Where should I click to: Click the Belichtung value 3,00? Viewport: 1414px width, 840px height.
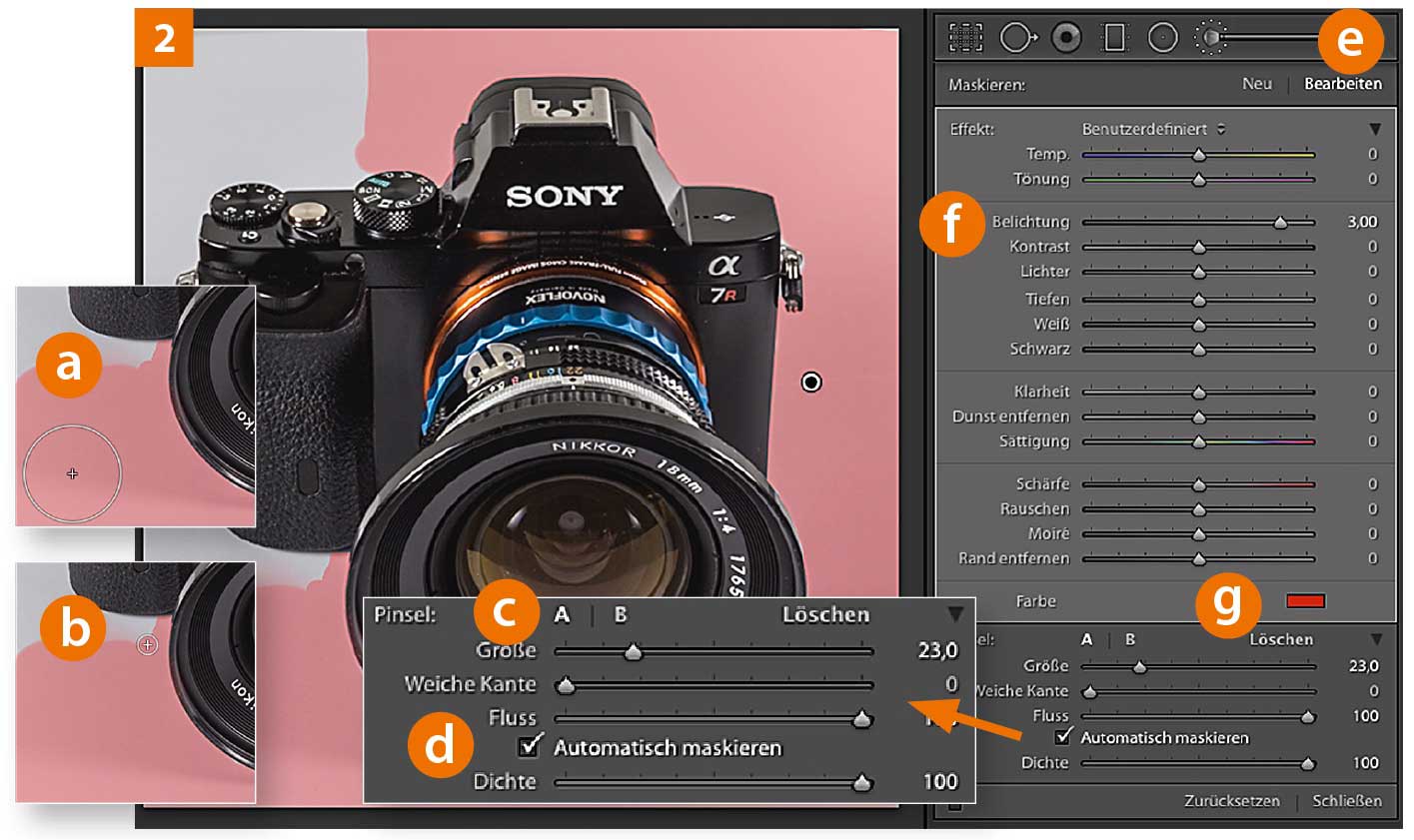point(1362,222)
